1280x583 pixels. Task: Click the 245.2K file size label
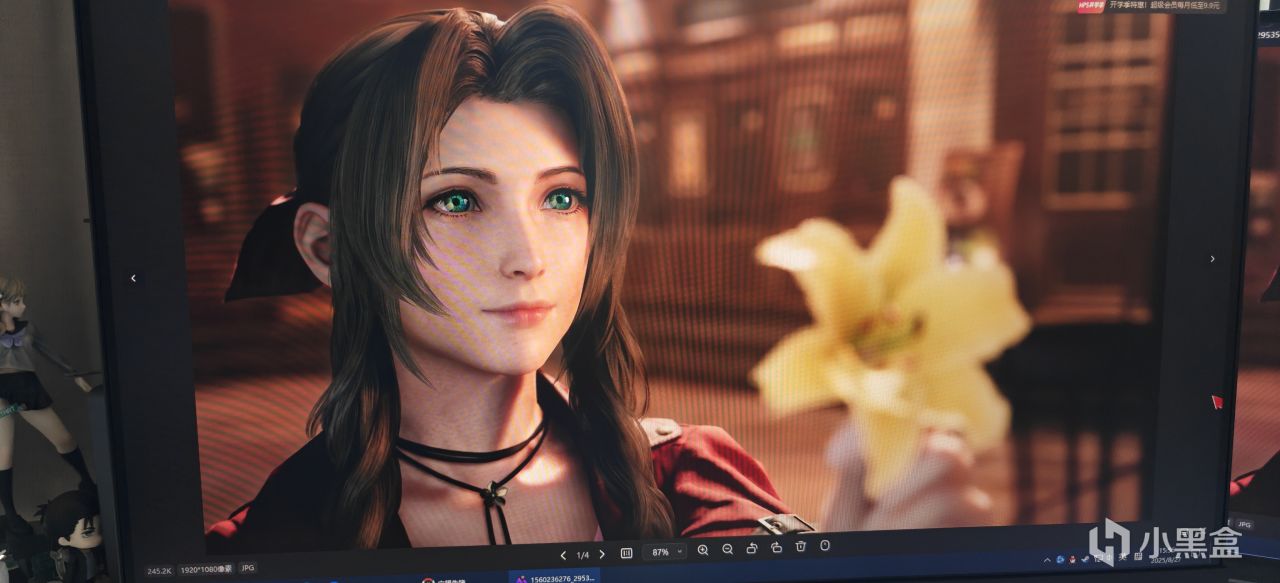(x=159, y=571)
